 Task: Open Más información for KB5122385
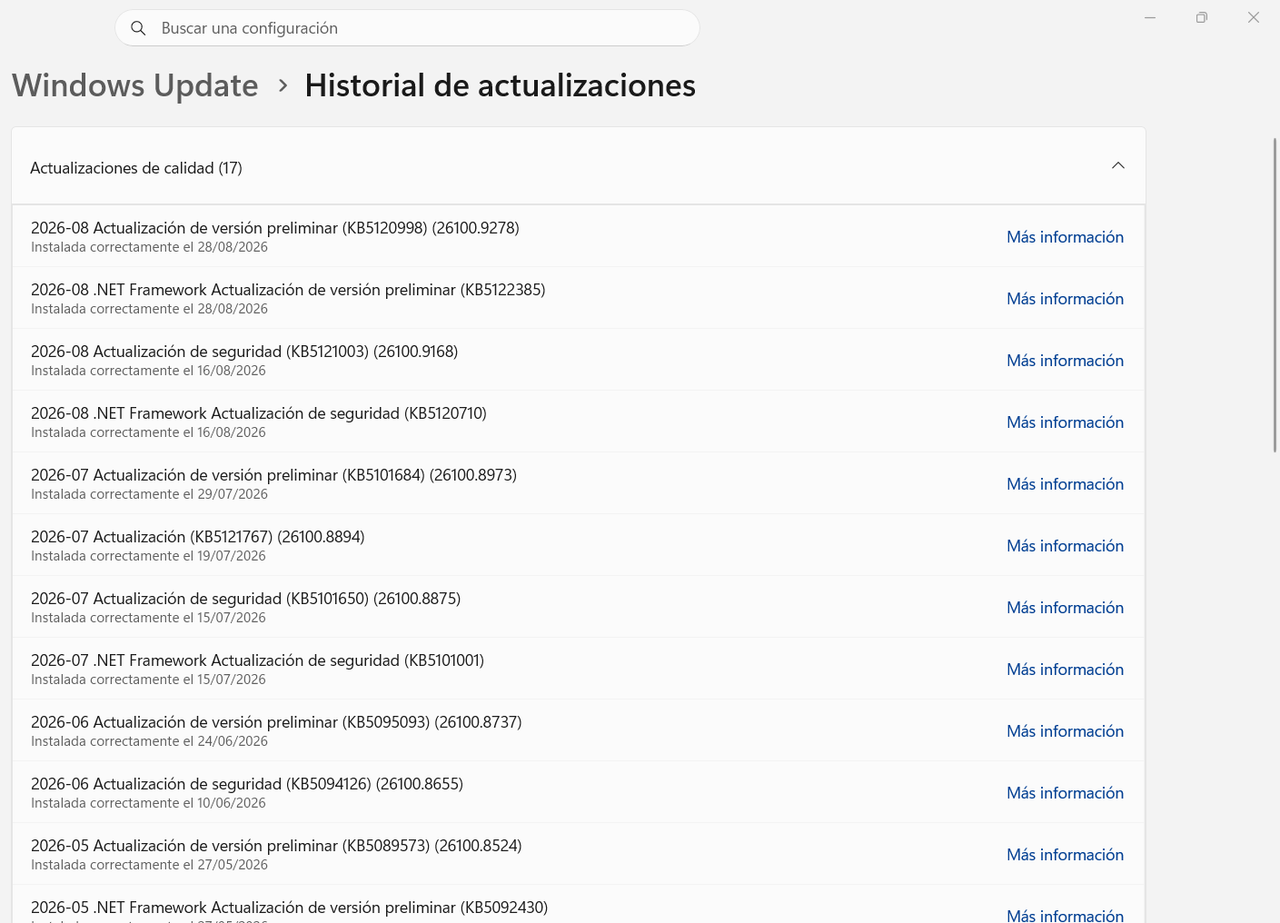(x=1065, y=299)
